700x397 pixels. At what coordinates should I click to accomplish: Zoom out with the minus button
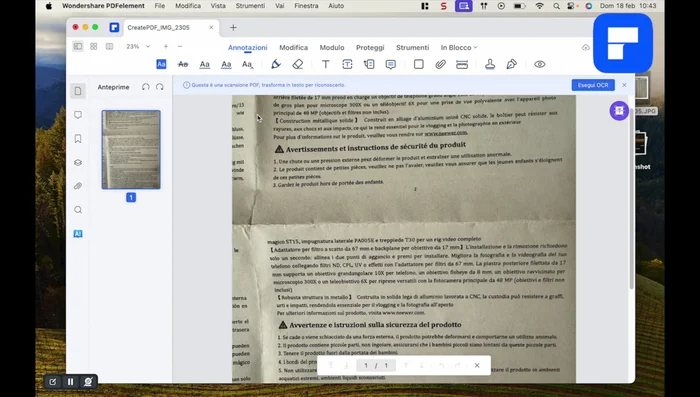point(180,46)
